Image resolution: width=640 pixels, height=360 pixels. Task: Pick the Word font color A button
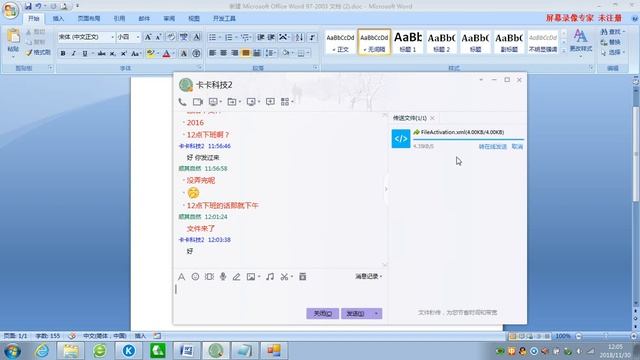coord(166,53)
